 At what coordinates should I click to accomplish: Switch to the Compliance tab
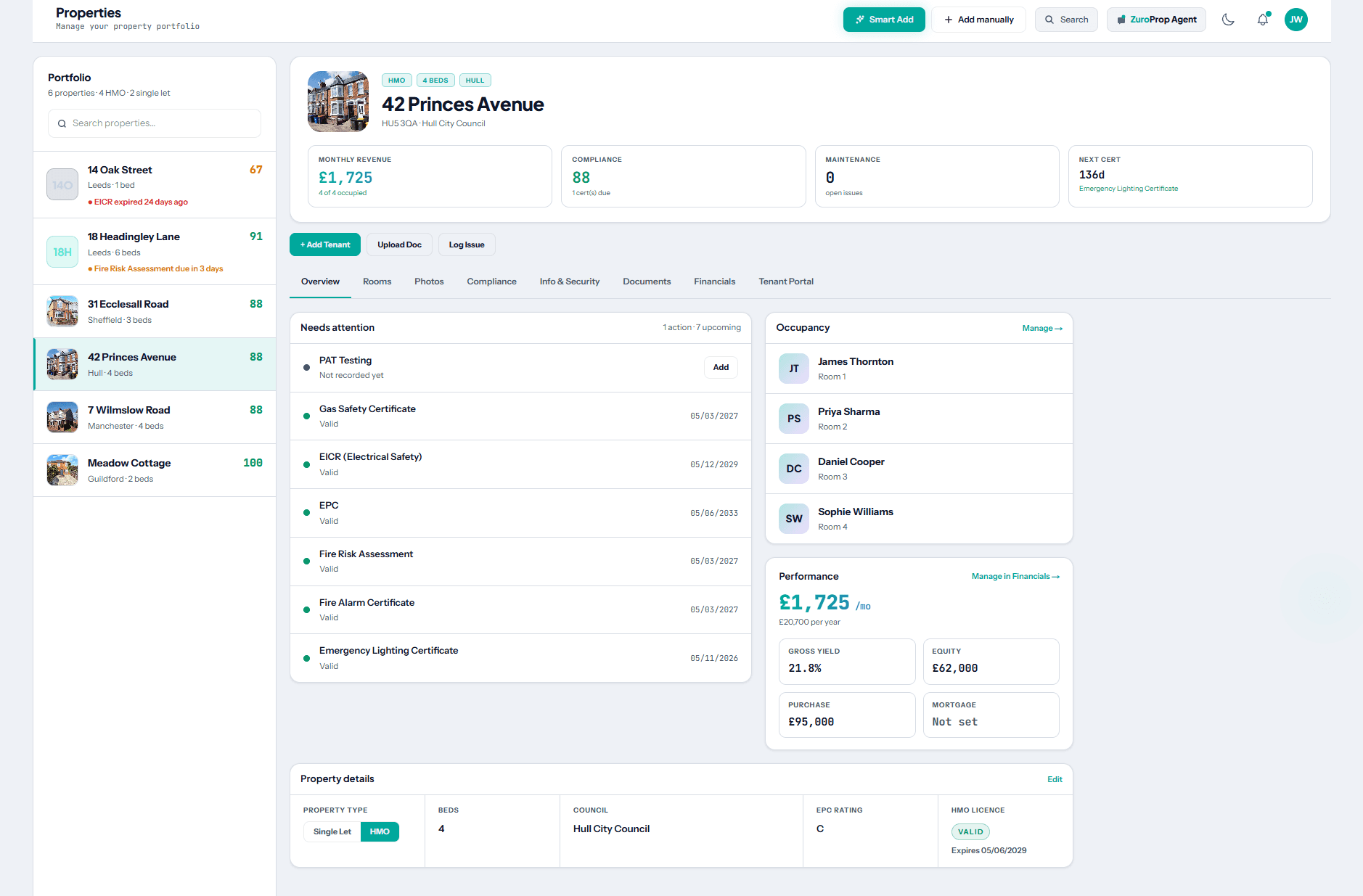click(x=491, y=281)
